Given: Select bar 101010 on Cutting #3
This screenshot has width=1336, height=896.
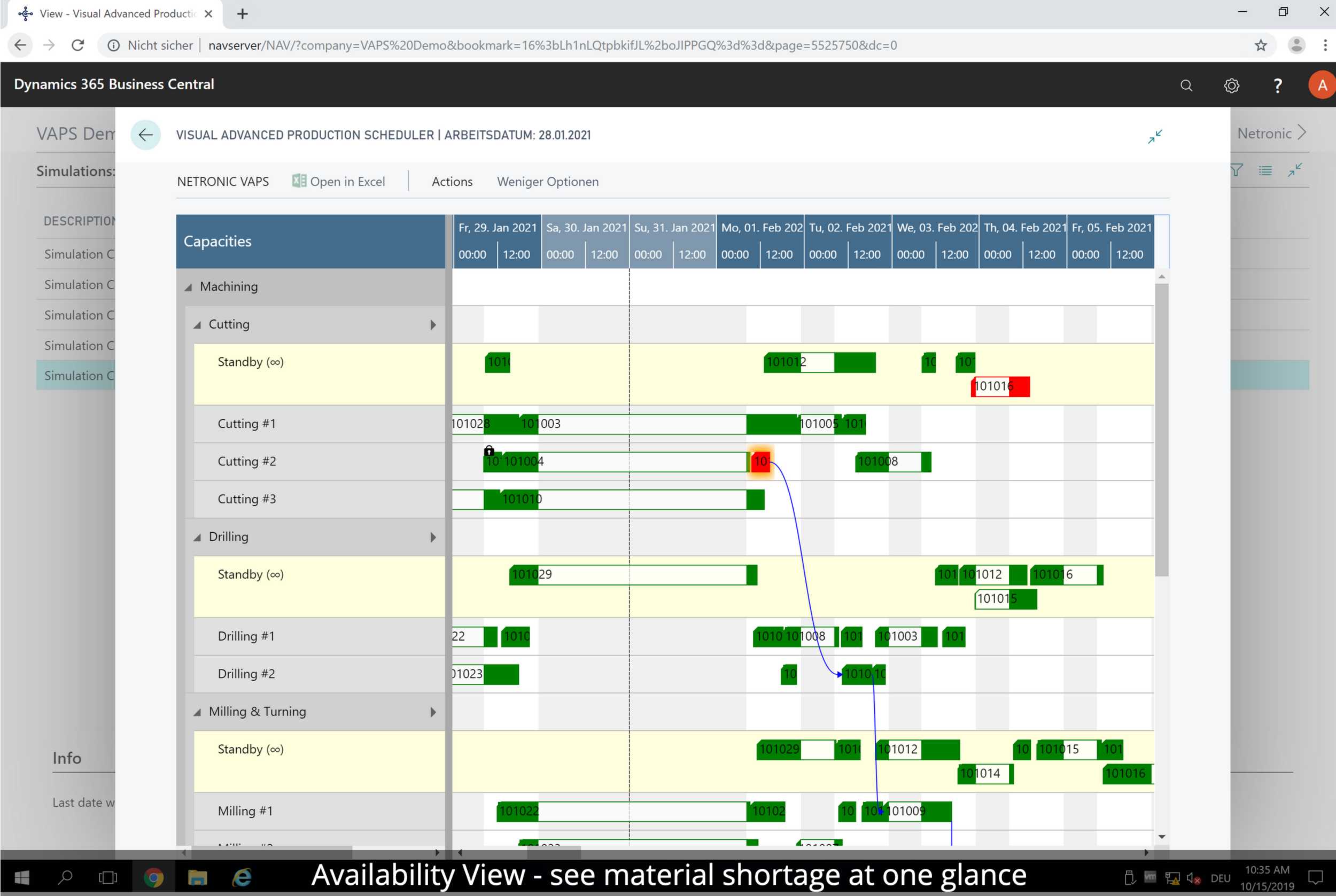Looking at the screenshot, I should click(633, 500).
